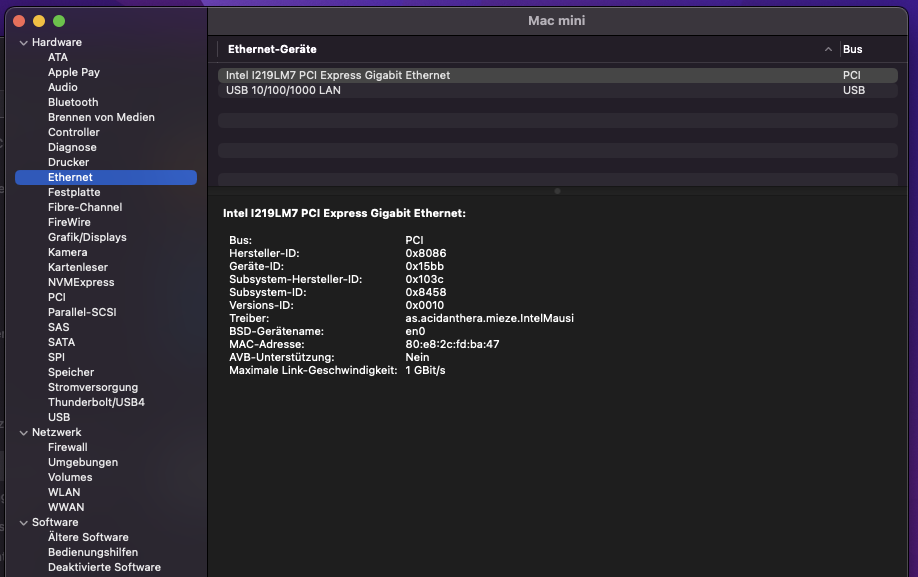Open the Firewall entry under Netzwerk

[68, 447]
